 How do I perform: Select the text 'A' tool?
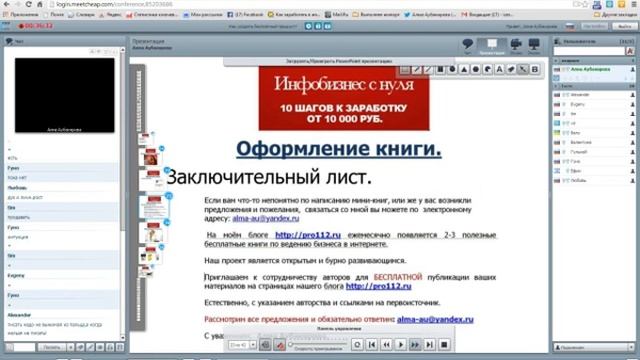coord(500,70)
